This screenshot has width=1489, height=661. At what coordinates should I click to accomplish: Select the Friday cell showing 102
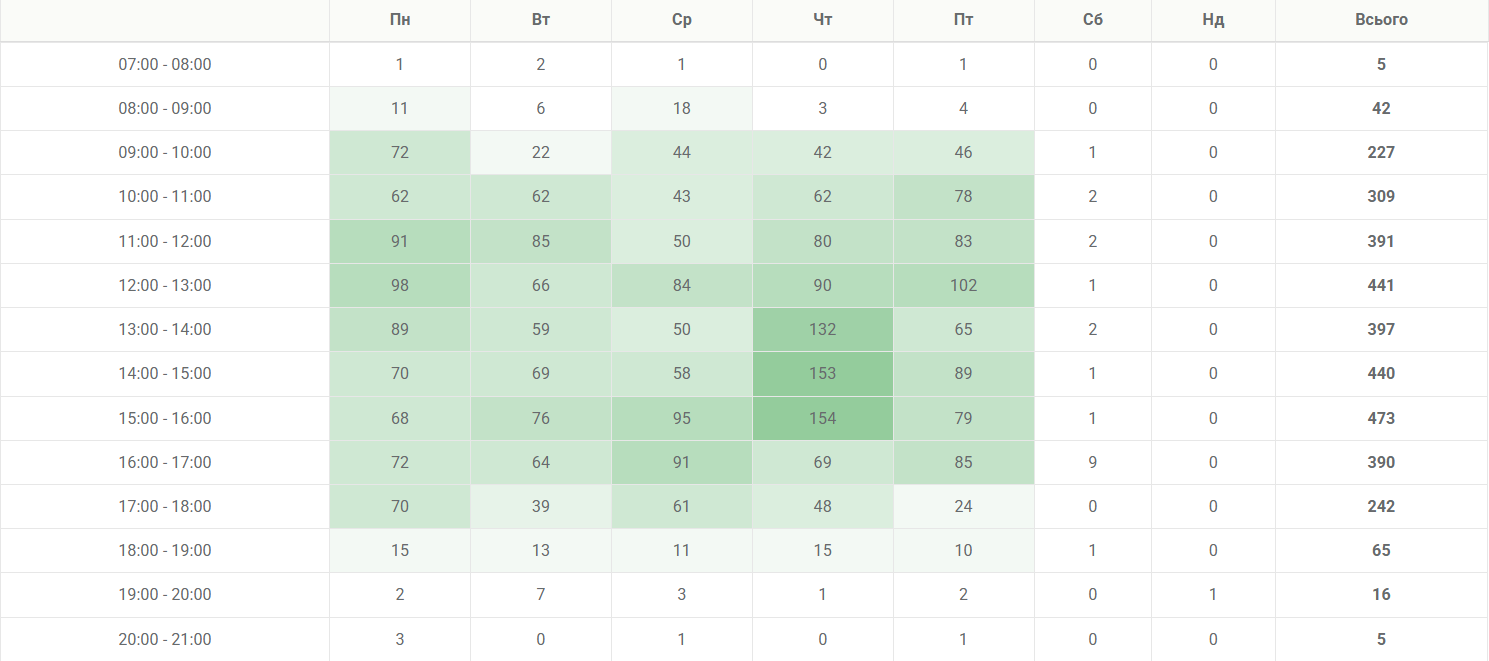coord(964,285)
